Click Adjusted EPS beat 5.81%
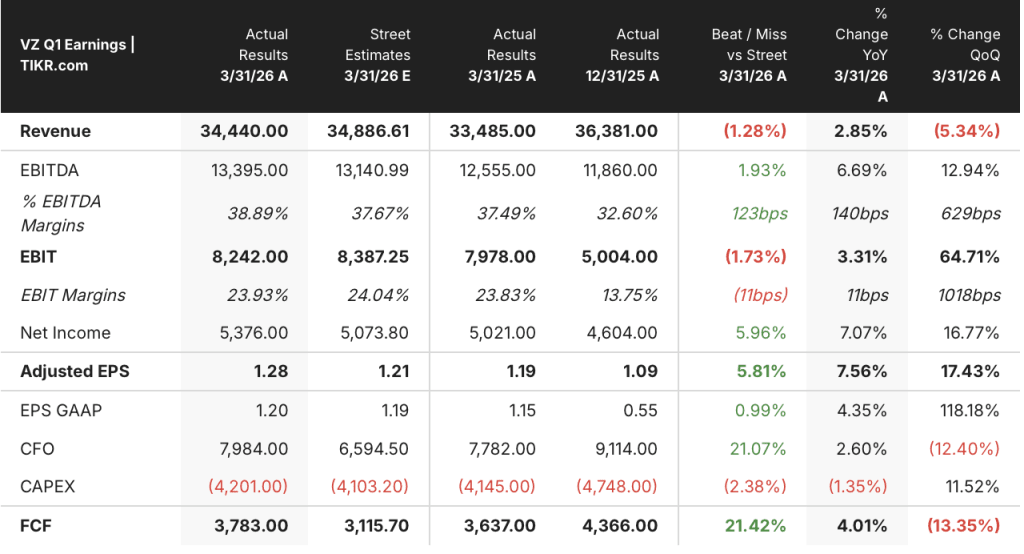Viewport: 1024px width, 554px height. 761,372
